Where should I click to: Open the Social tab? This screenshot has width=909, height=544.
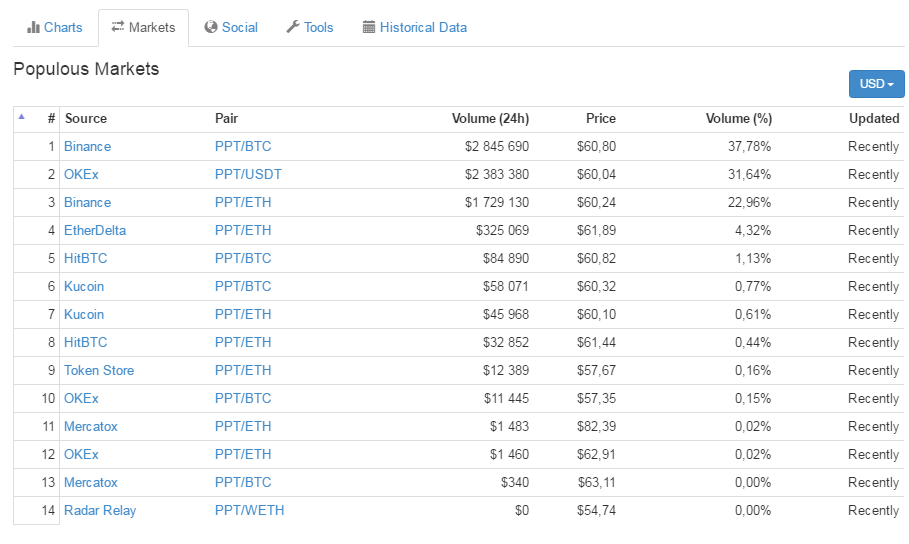tap(231, 27)
